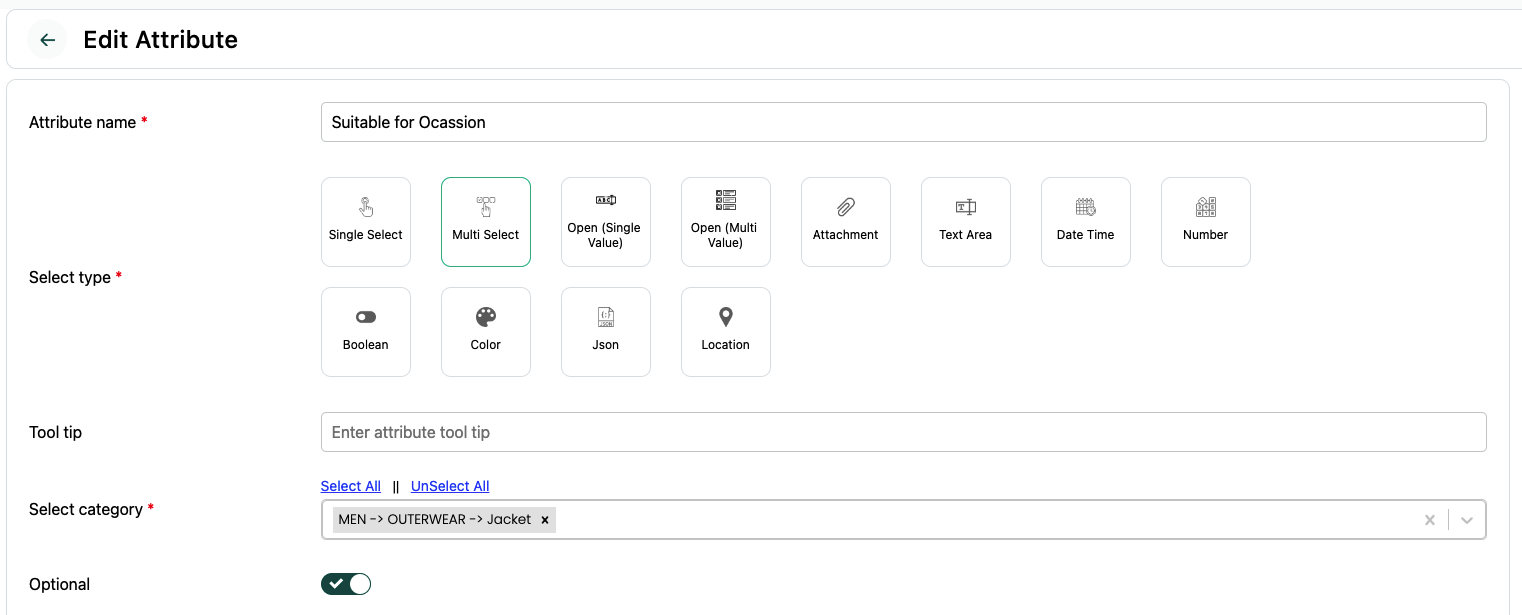Open the category selection dropdown
The height and width of the screenshot is (615, 1522).
(1466, 519)
